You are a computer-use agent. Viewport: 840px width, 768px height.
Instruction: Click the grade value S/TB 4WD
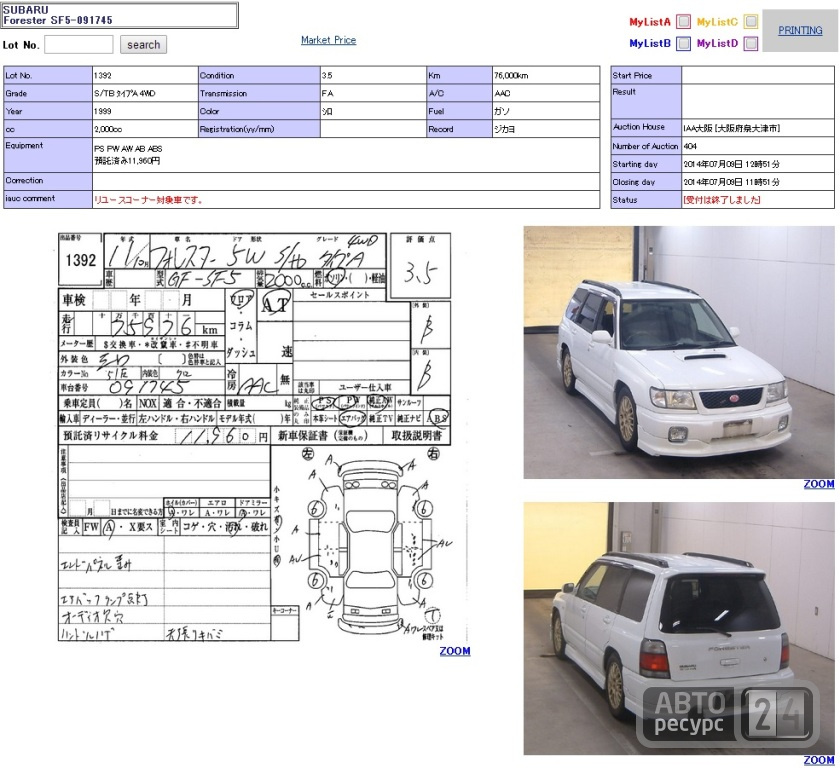click(x=124, y=94)
